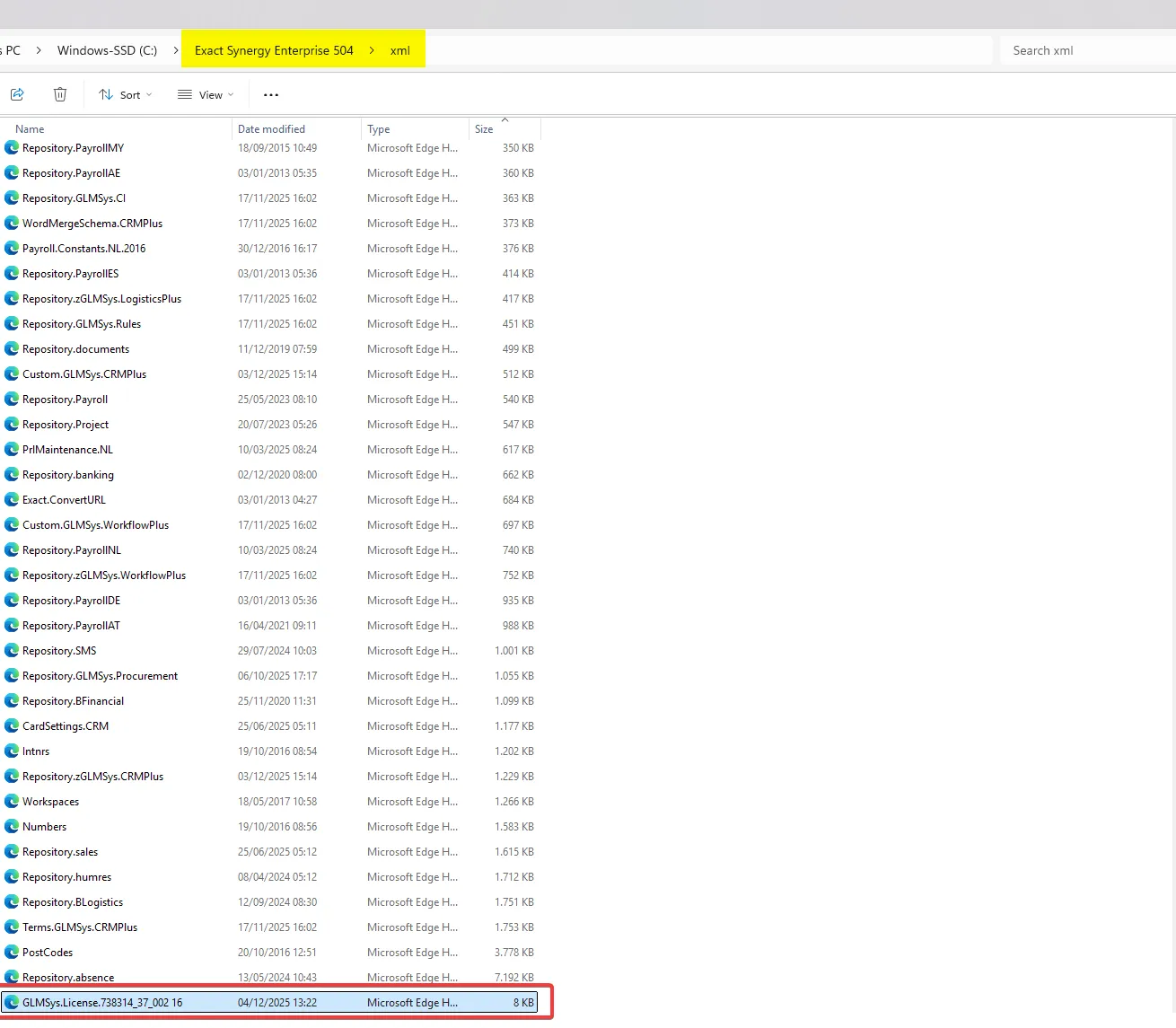Go to Windows-SSD (C:) in address bar
The width and height of the screenshot is (1176, 1028).
[107, 50]
